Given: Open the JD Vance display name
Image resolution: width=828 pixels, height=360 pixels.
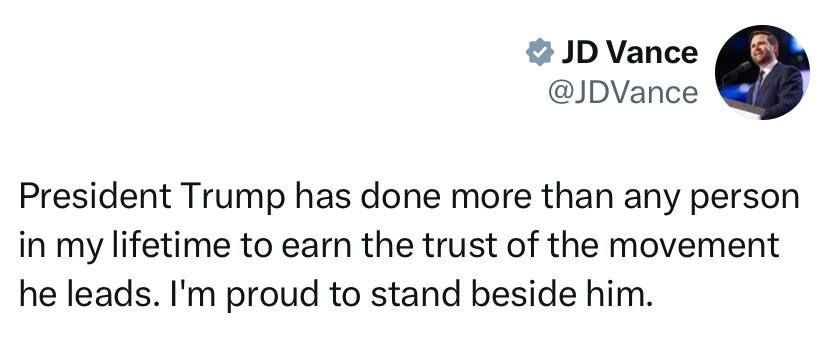Looking at the screenshot, I should 629,53.
